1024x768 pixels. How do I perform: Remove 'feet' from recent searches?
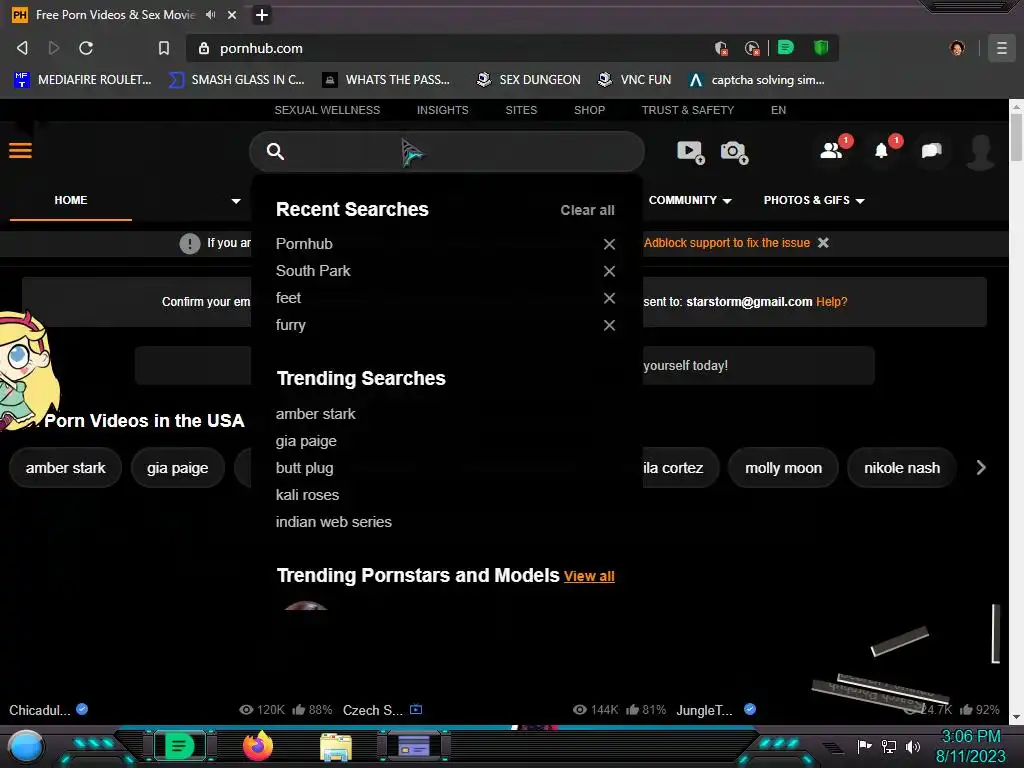pos(609,298)
